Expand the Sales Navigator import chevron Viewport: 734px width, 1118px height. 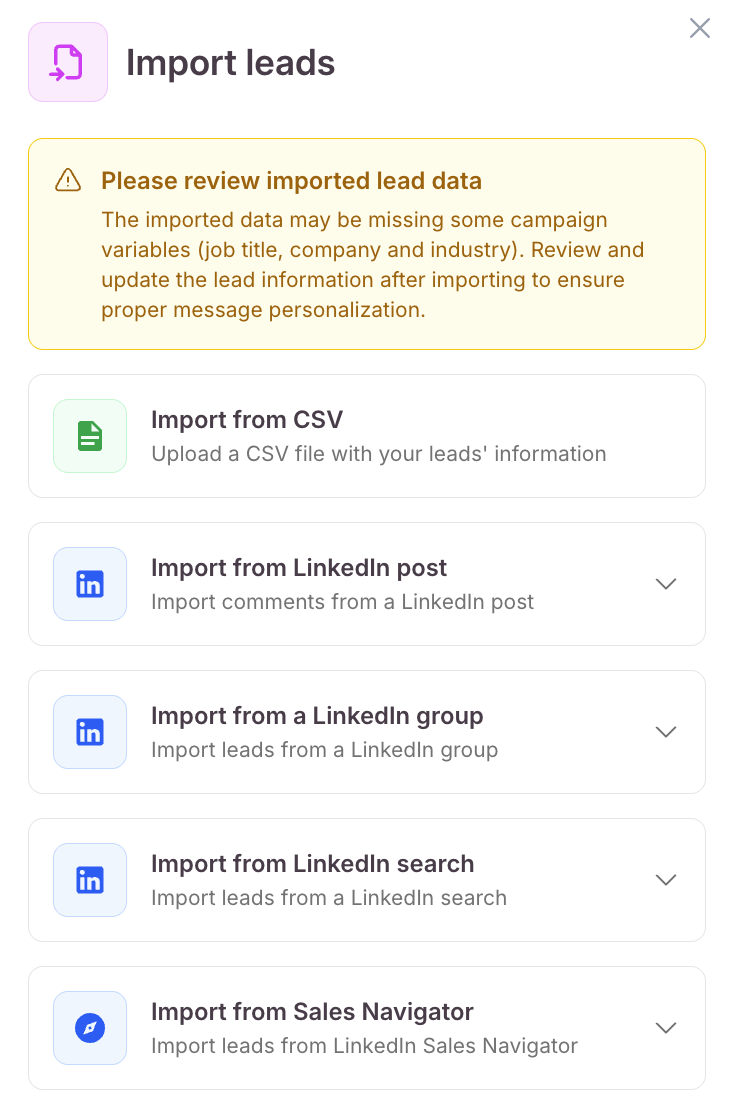[x=666, y=1027]
